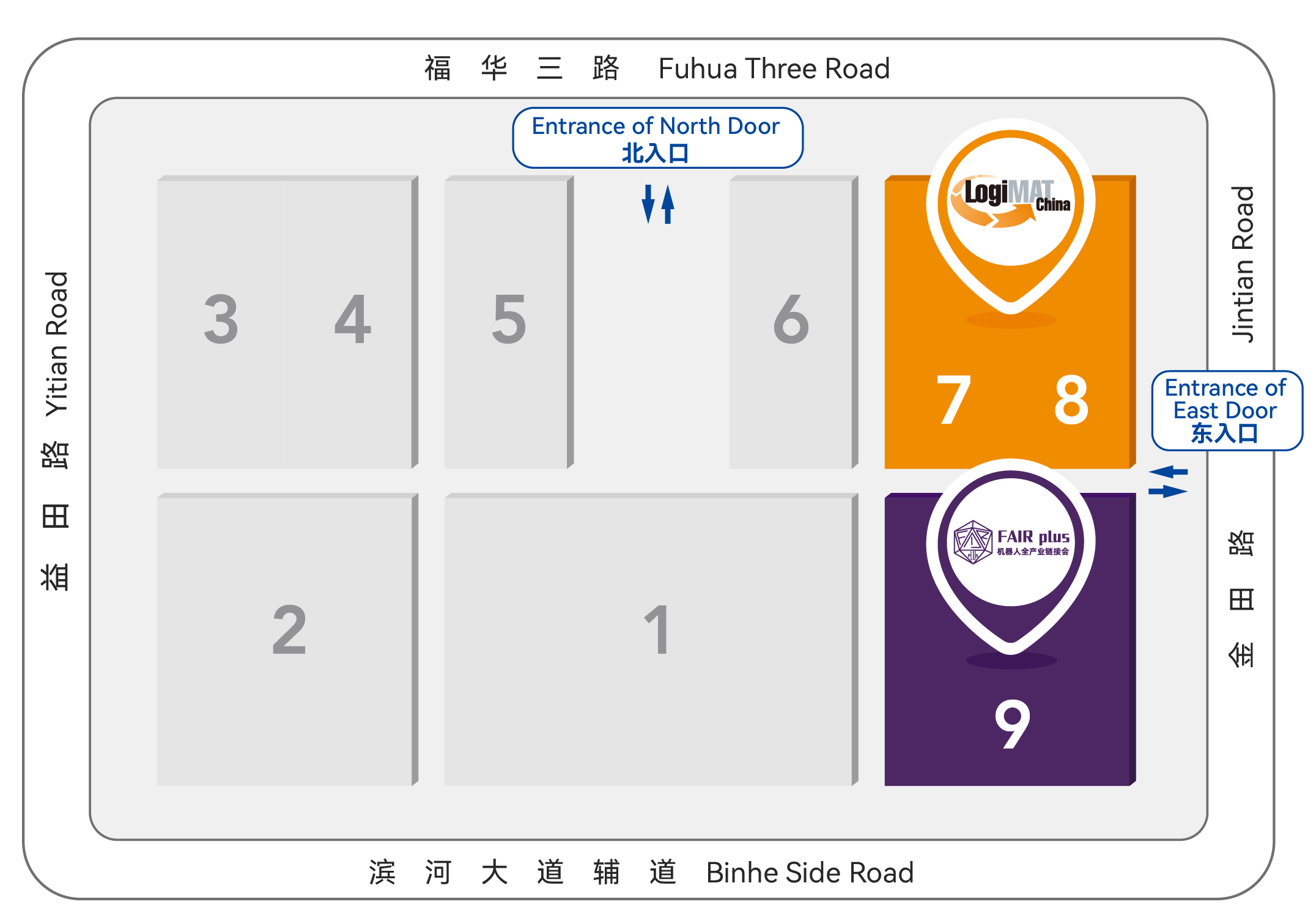This screenshot has width=1316, height=924.
Task: Select hall number 5
Action: pyautogui.click(x=509, y=319)
